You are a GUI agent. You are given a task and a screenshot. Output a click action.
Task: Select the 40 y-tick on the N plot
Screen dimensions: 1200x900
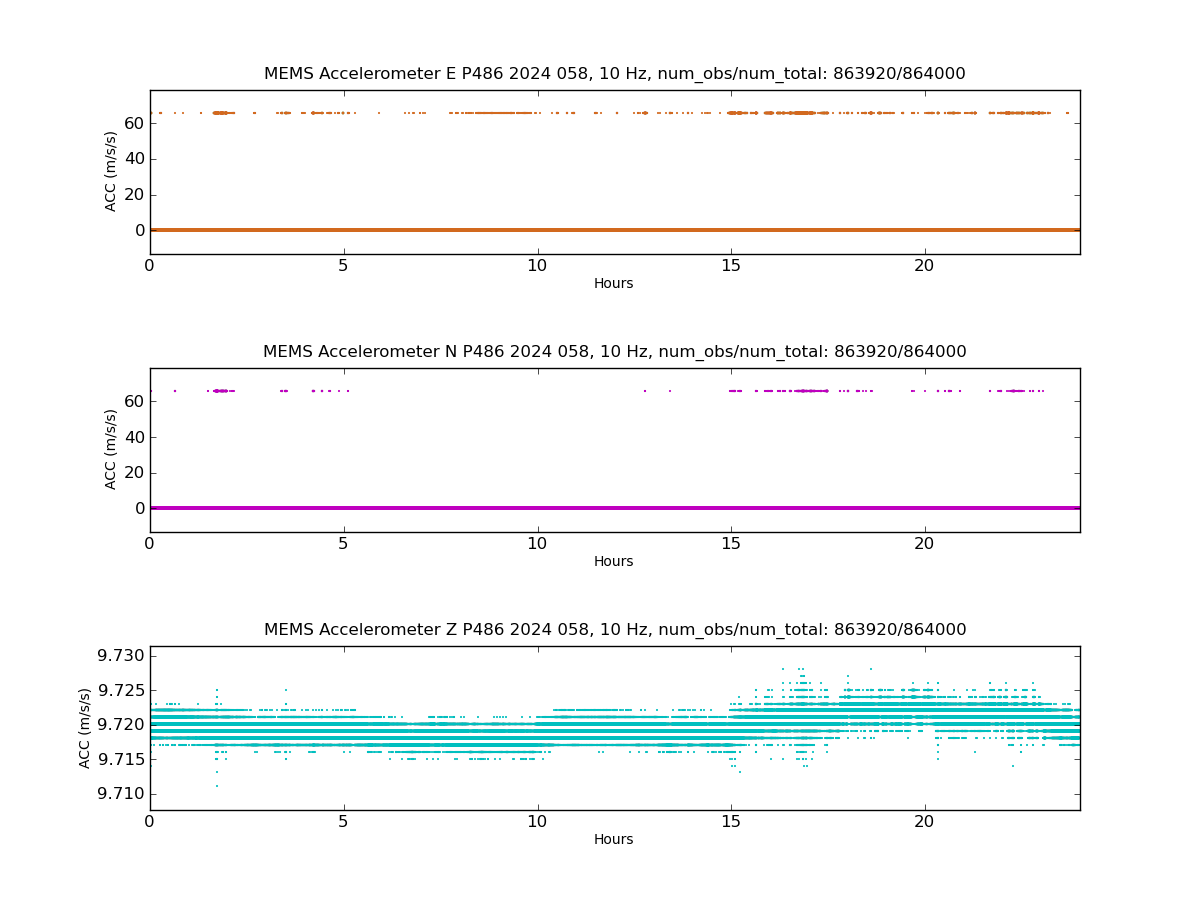(x=133, y=437)
